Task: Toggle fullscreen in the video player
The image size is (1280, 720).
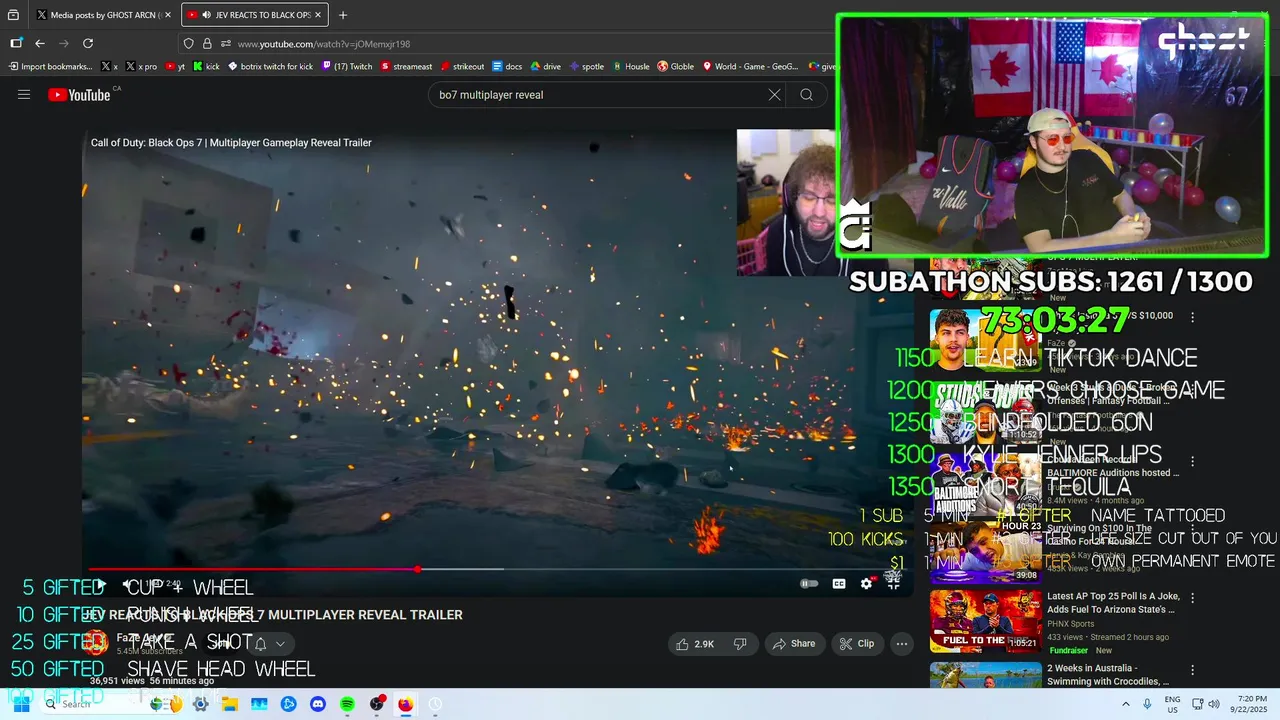Action: (x=893, y=584)
